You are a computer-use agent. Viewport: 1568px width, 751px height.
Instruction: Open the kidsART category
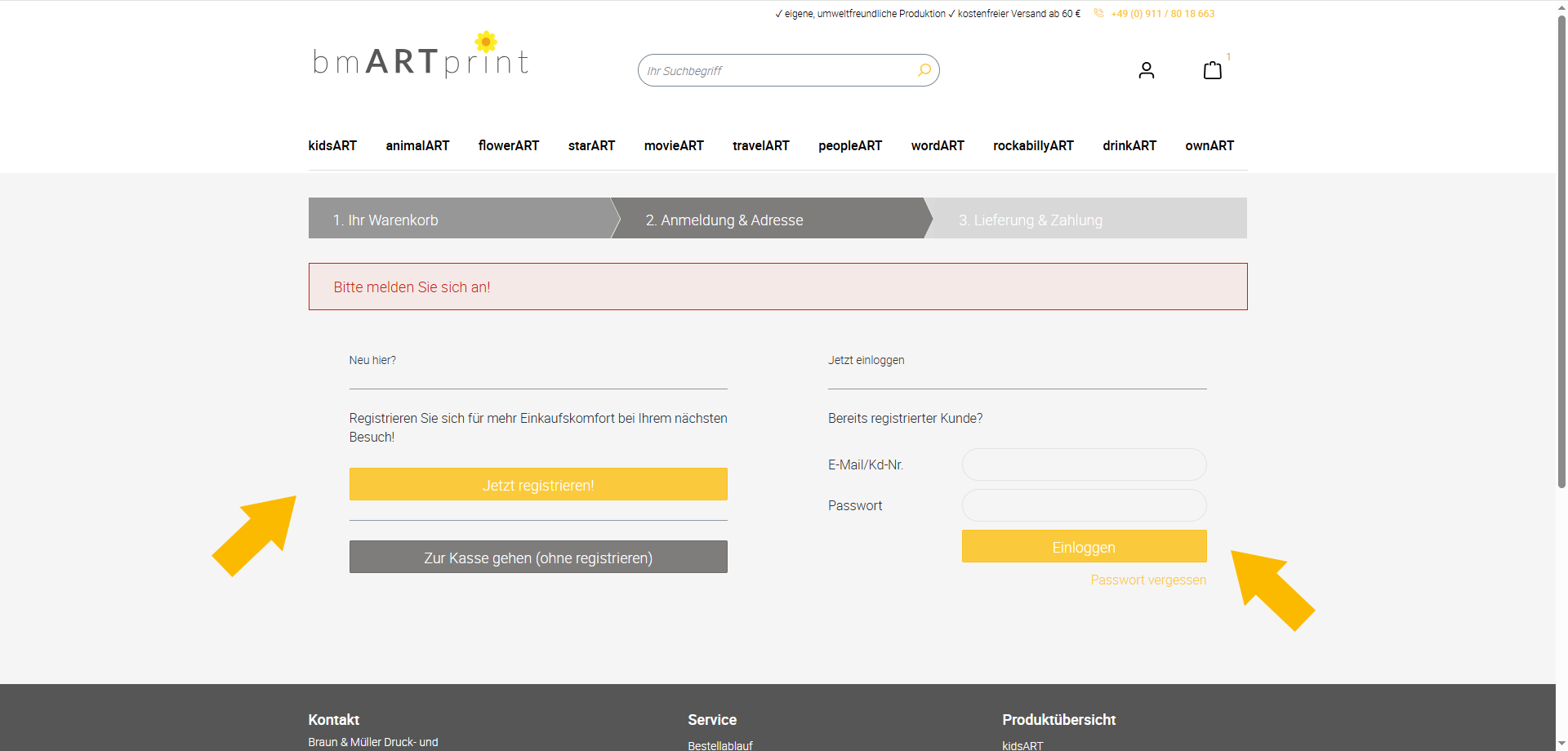[332, 146]
